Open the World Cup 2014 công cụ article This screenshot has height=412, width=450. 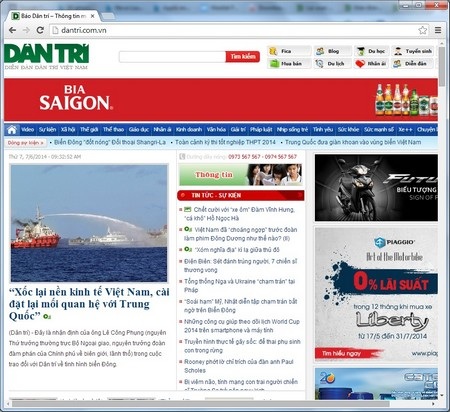point(242,326)
